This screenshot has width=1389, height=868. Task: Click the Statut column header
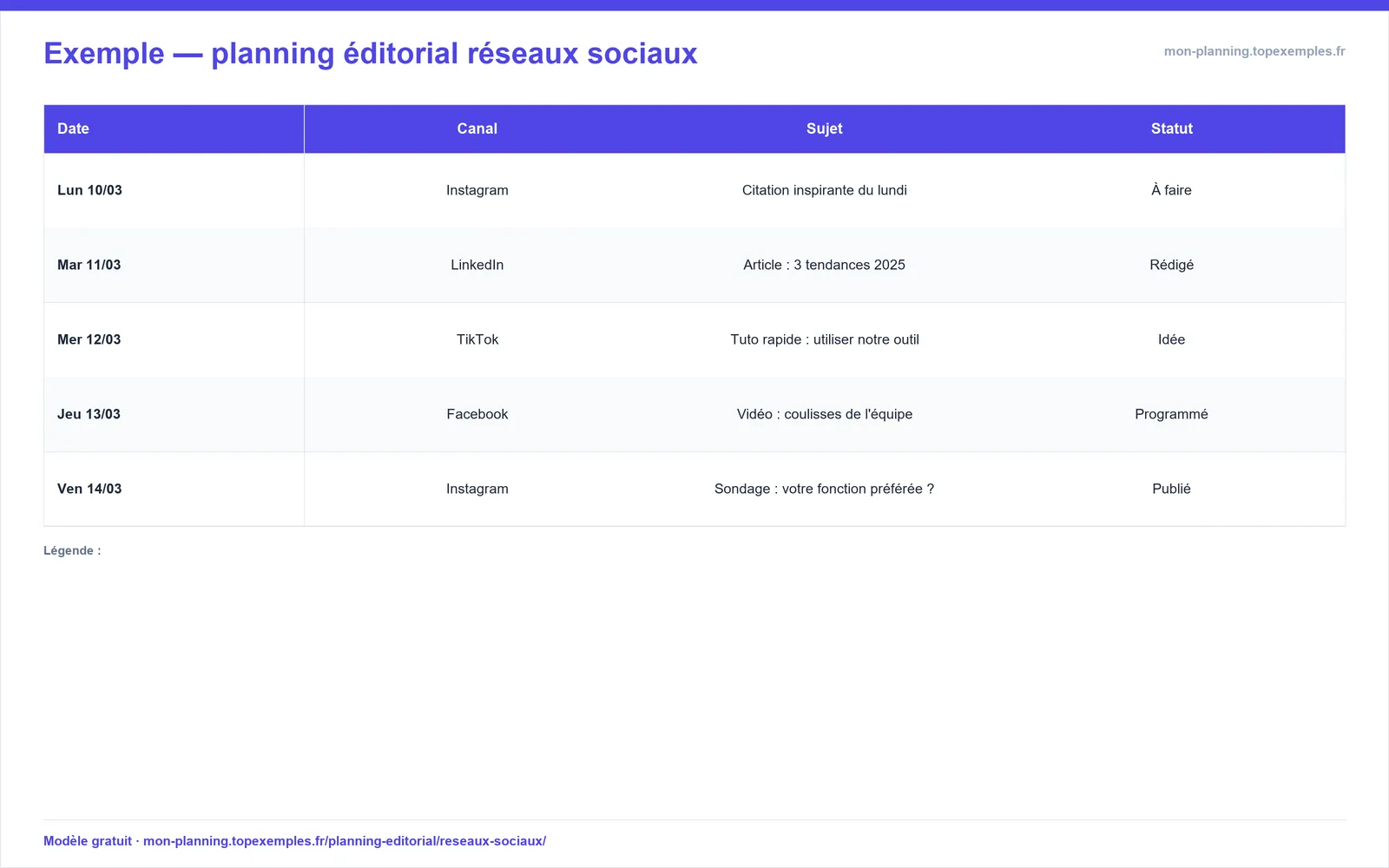coord(1171,128)
